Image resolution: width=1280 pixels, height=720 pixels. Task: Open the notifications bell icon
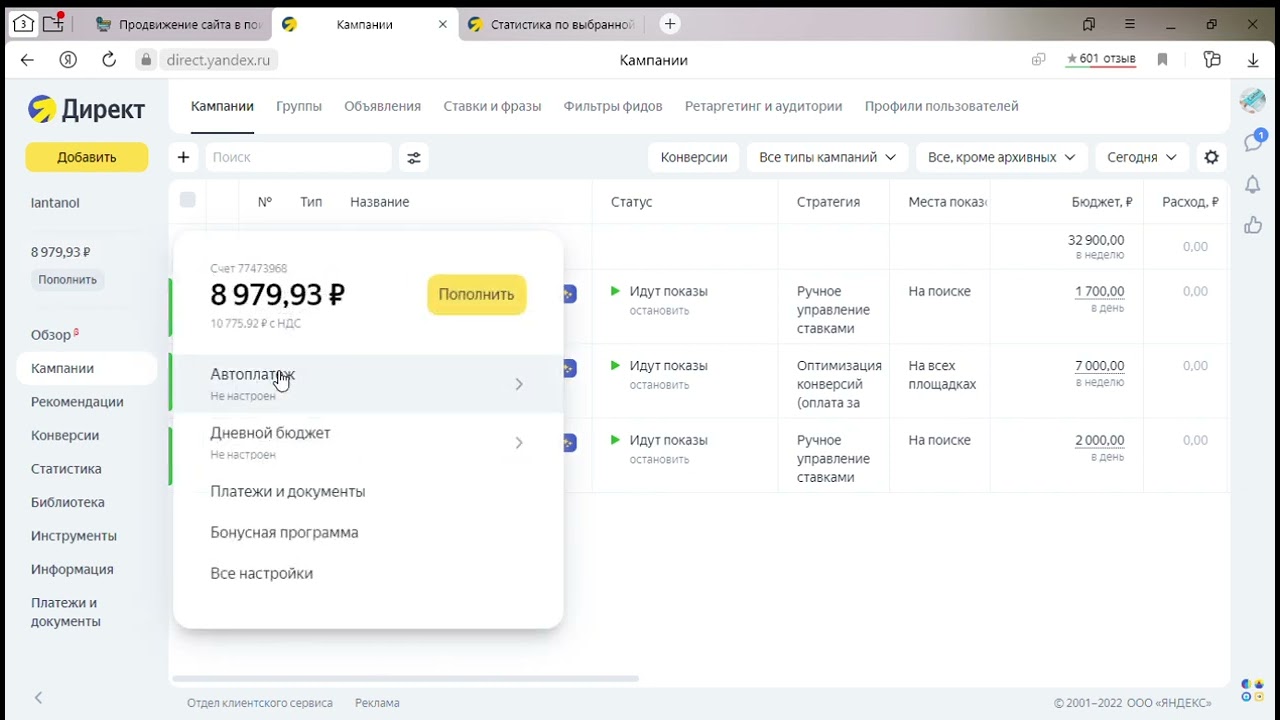[1252, 184]
